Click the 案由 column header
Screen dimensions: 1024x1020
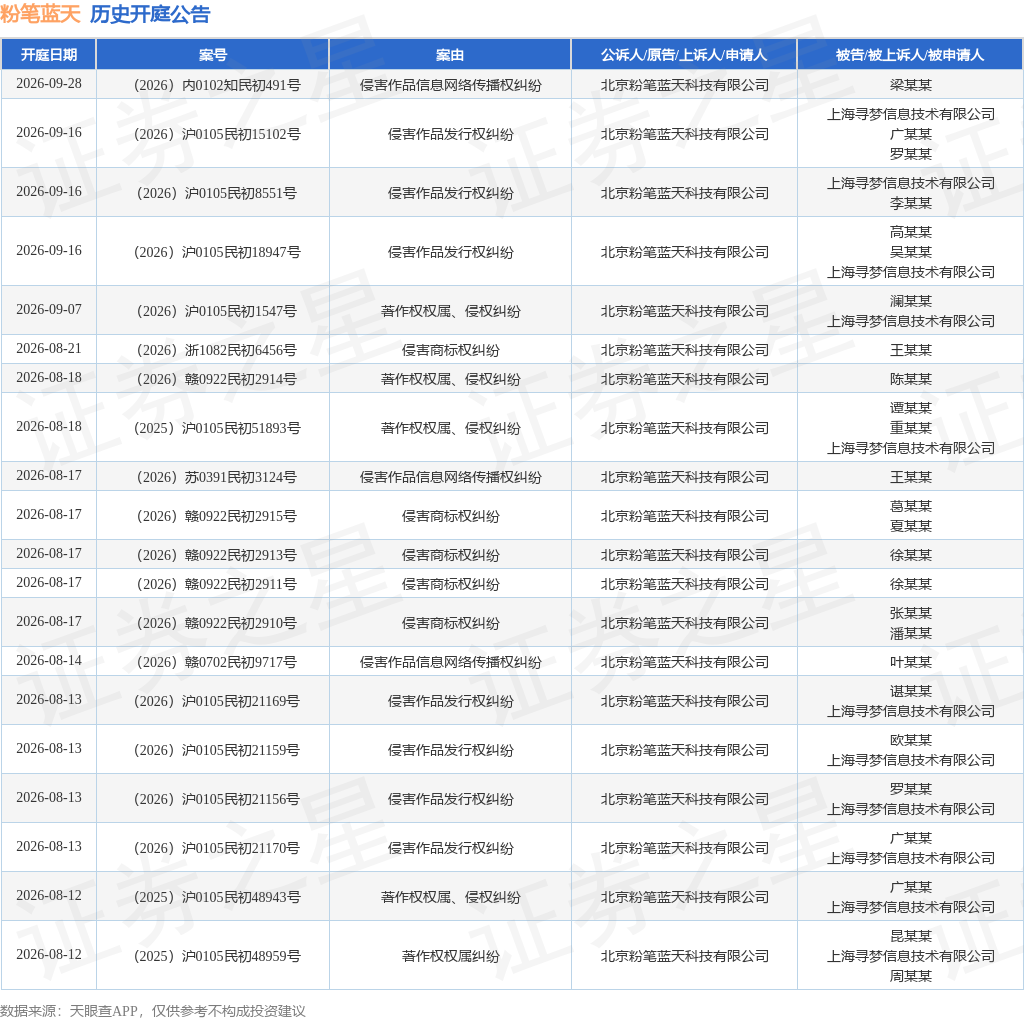tap(450, 55)
